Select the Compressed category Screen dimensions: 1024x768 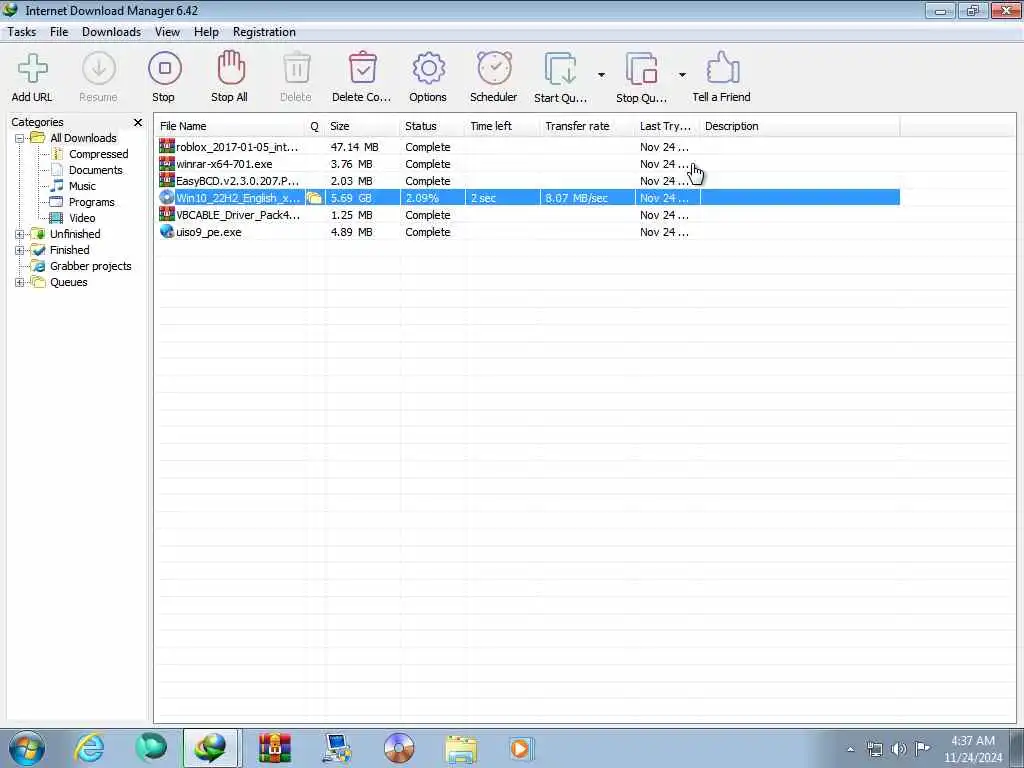coord(99,154)
